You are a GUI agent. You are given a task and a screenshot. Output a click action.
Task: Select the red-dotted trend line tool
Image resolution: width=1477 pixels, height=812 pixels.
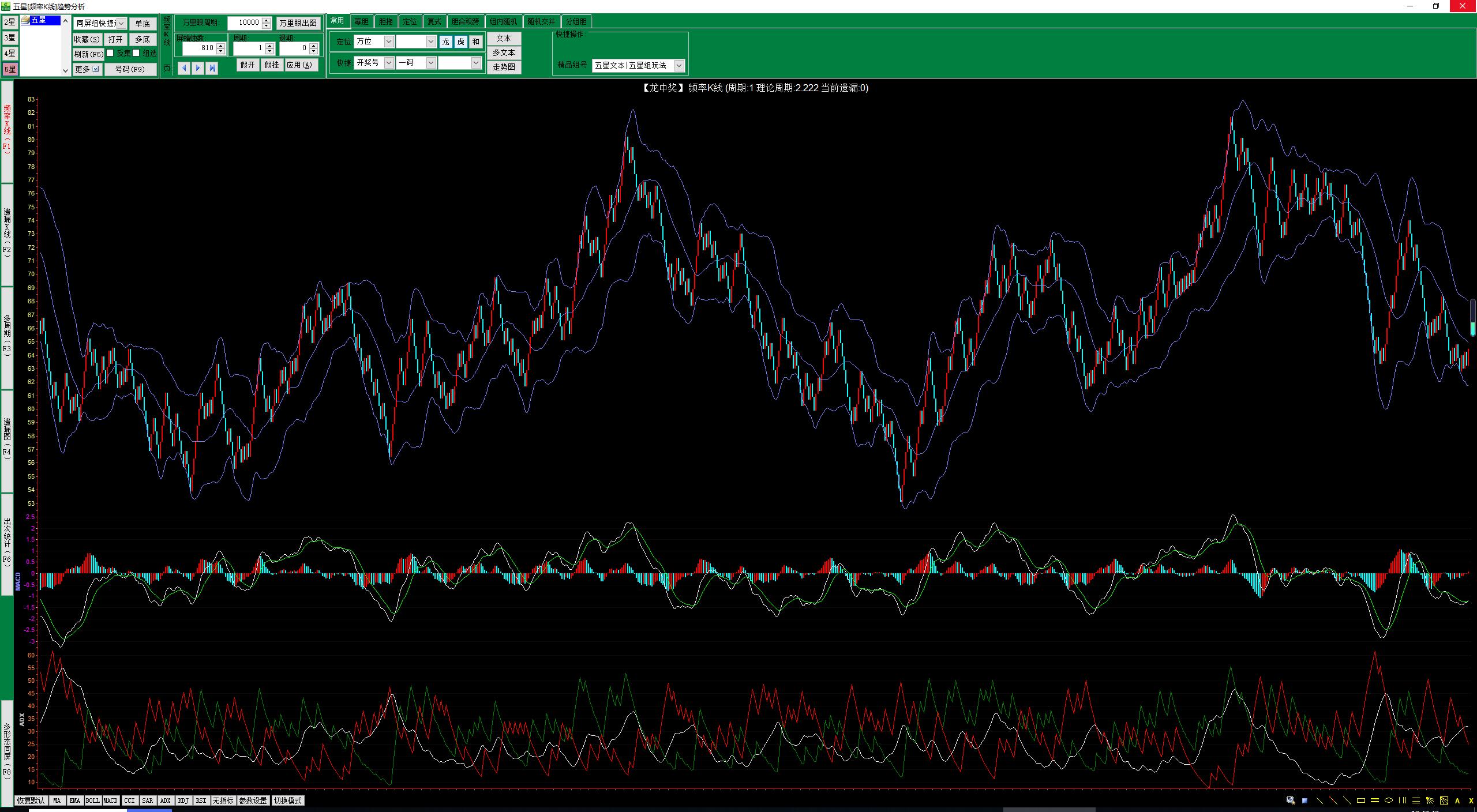coord(1333,800)
